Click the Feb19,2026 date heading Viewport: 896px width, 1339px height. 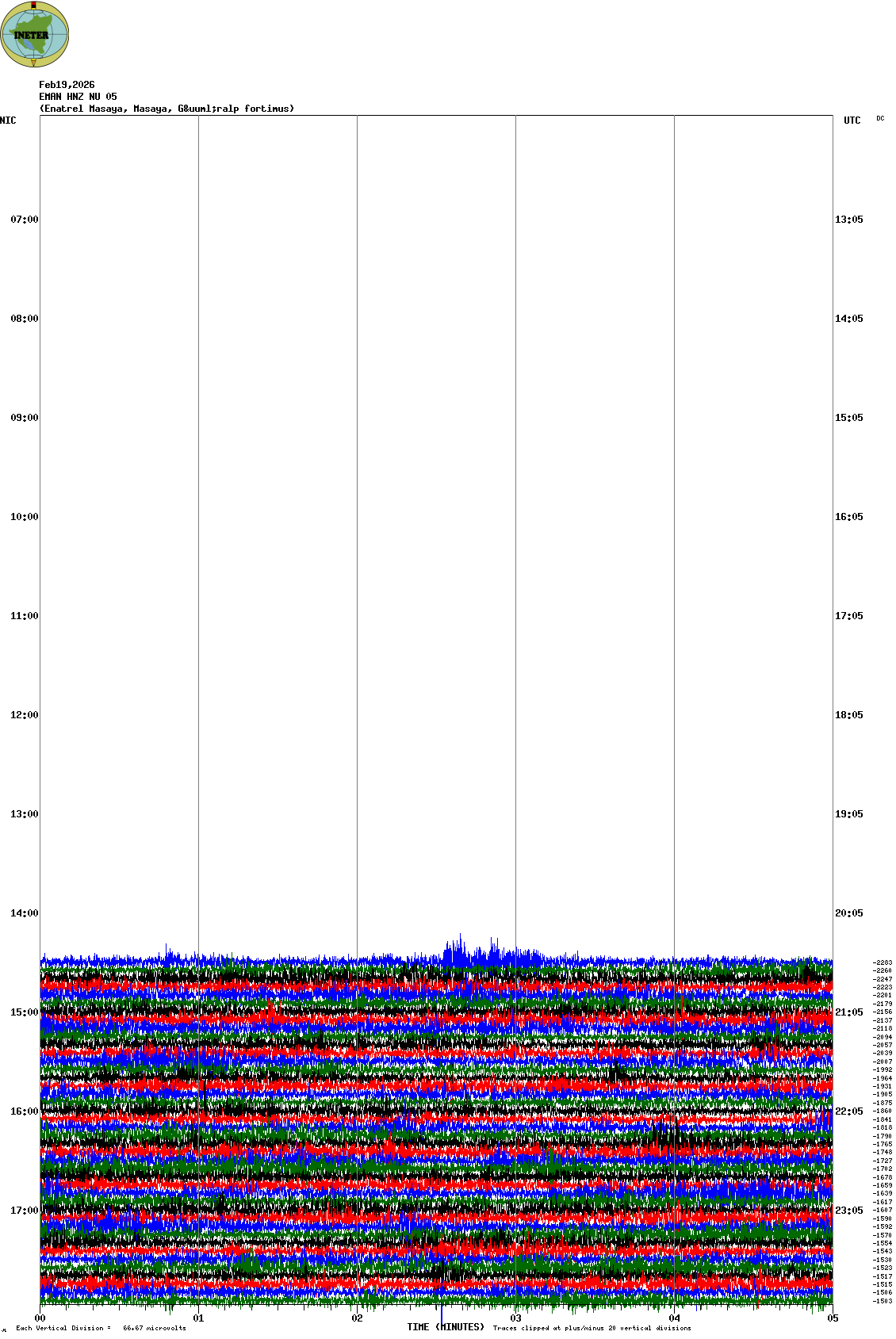[x=67, y=85]
